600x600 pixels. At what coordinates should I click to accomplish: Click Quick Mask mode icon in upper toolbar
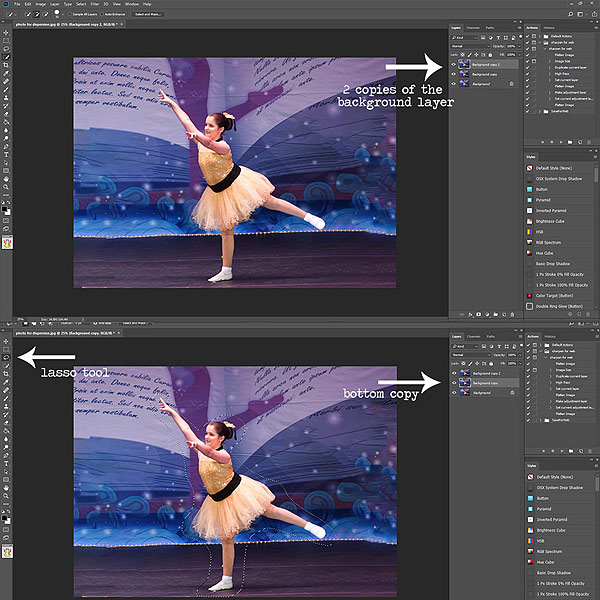click(x=6, y=221)
